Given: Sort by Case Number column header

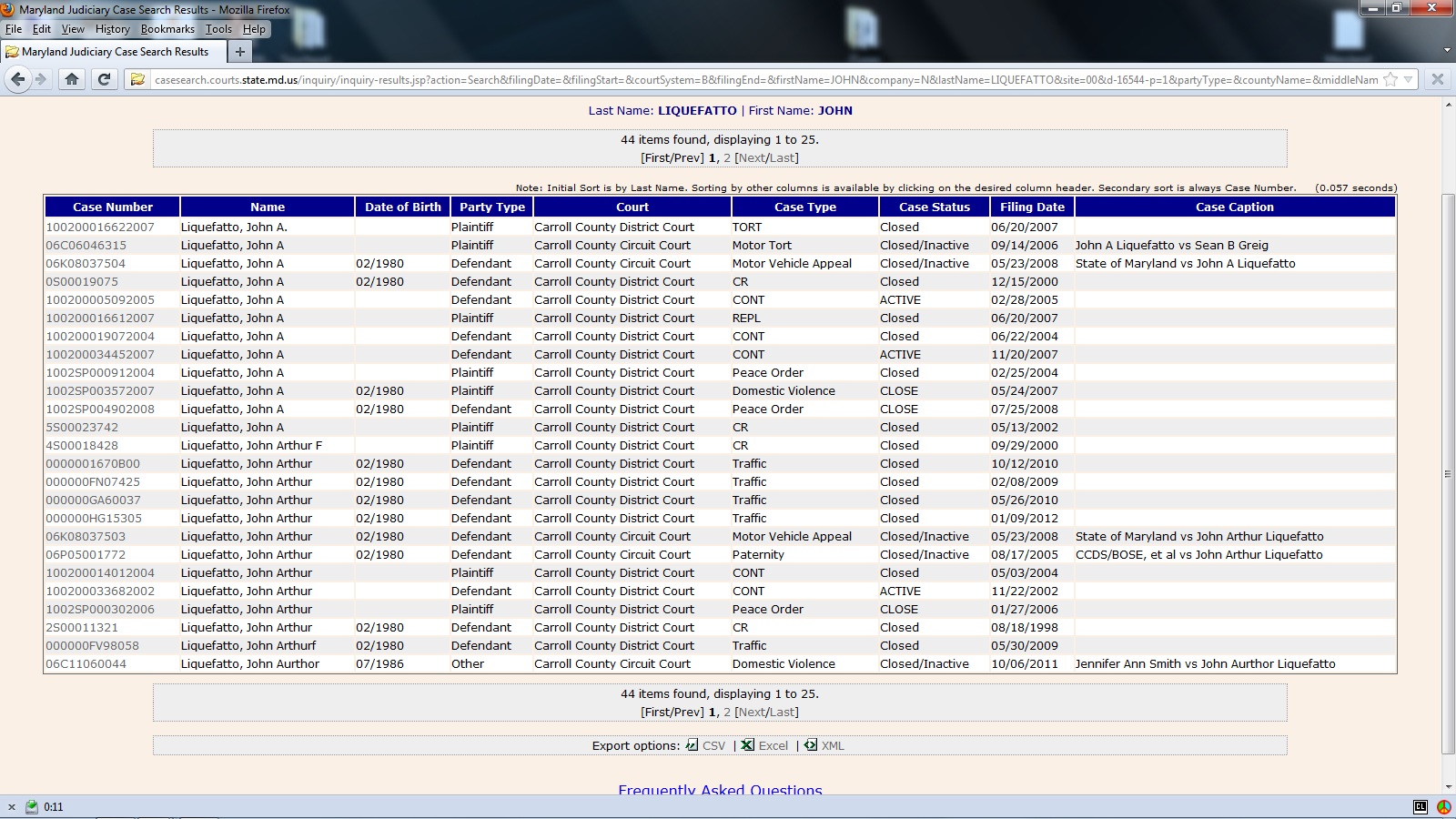Looking at the screenshot, I should [113, 207].
